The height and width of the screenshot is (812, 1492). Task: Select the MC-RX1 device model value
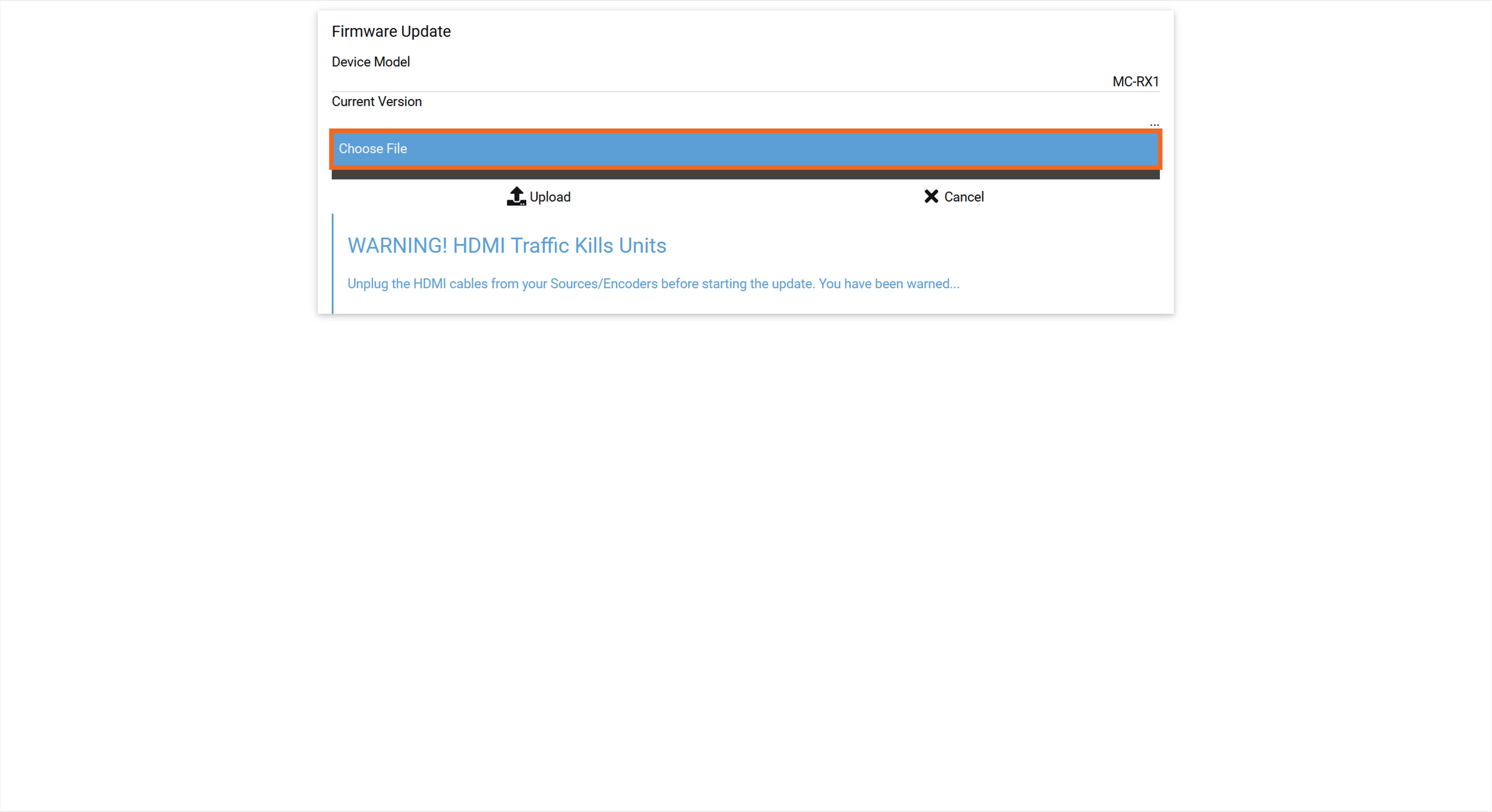tap(1135, 82)
